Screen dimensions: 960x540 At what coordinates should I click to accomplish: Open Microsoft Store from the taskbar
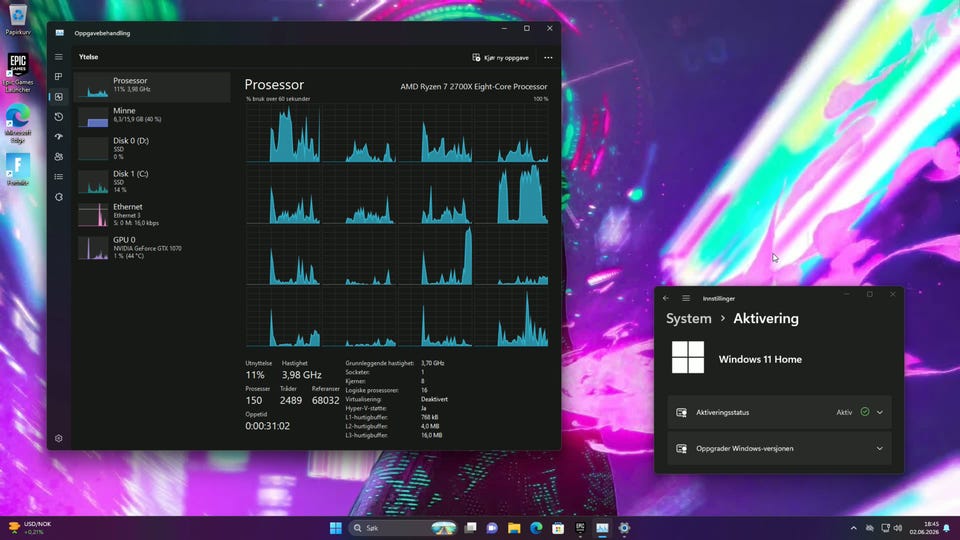click(x=558, y=528)
